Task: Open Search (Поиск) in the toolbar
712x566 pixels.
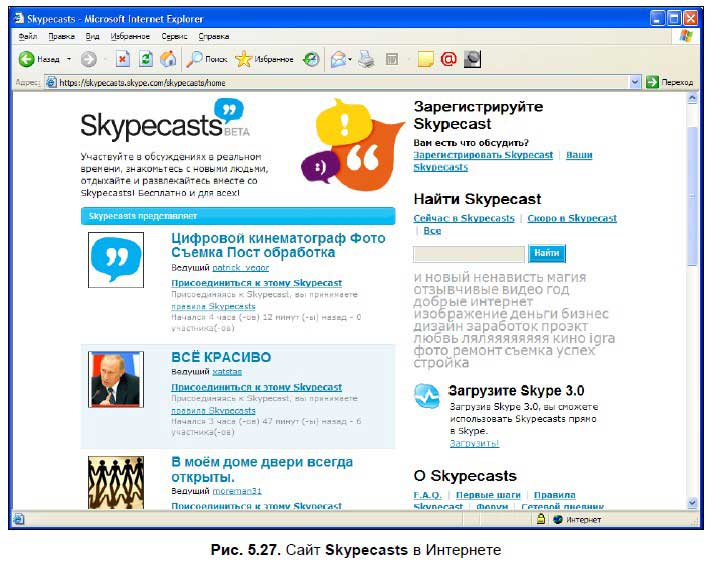Action: [x=206, y=59]
